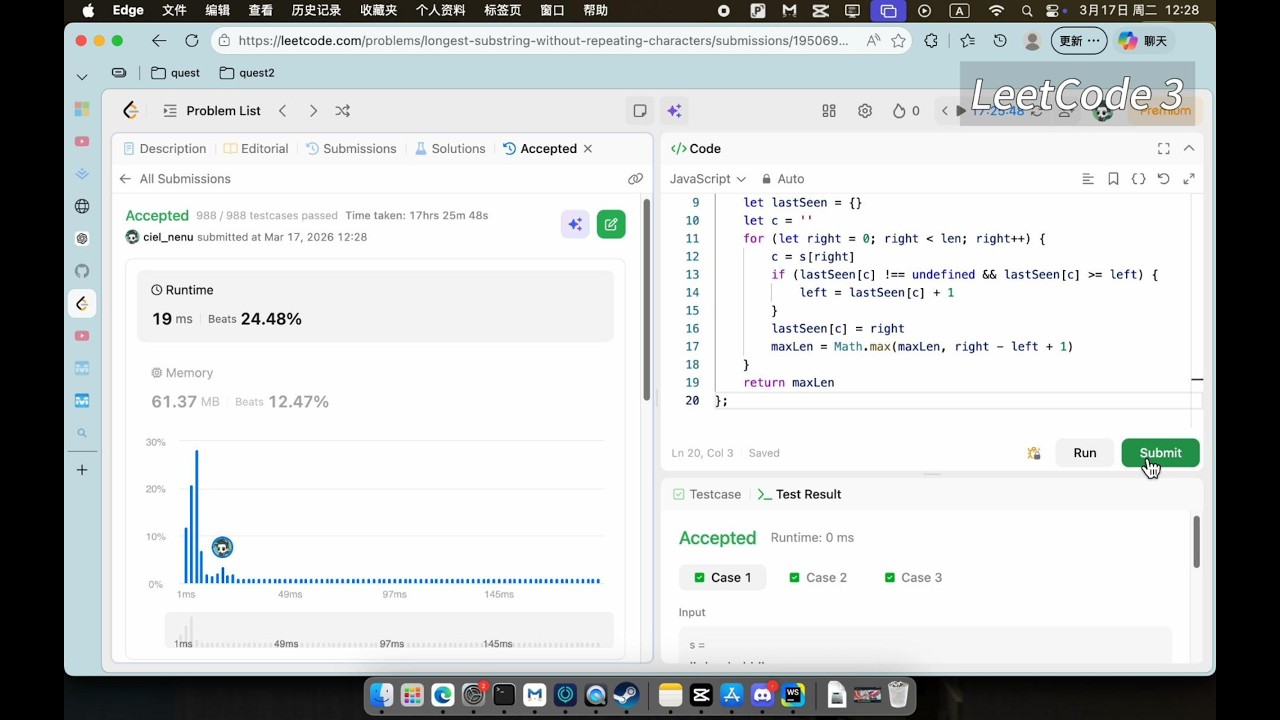1280x720 pixels.
Task: Go to previous problem arrow
Action: pyautogui.click(x=283, y=111)
